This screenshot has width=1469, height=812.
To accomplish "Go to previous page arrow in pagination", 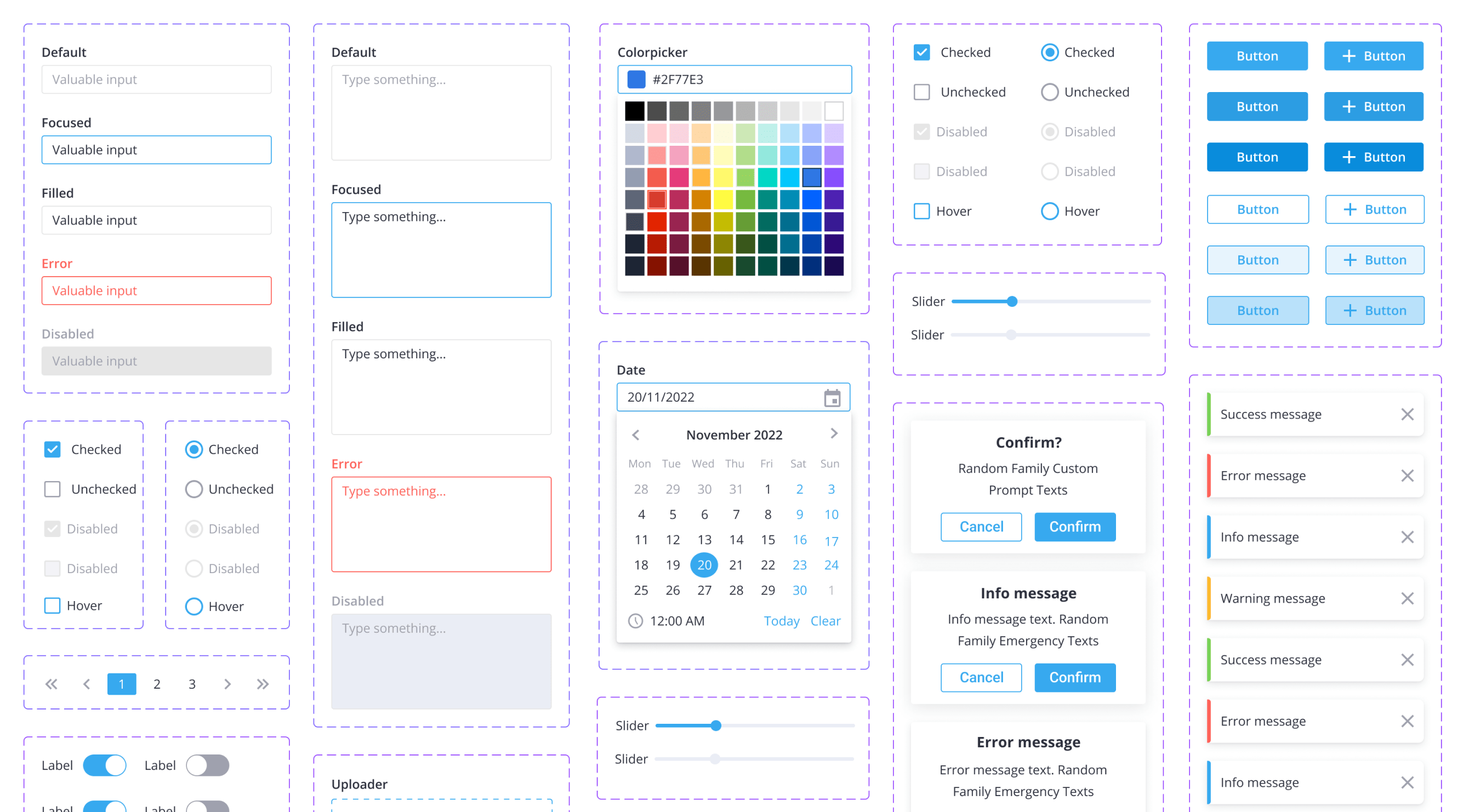I will coord(86,684).
